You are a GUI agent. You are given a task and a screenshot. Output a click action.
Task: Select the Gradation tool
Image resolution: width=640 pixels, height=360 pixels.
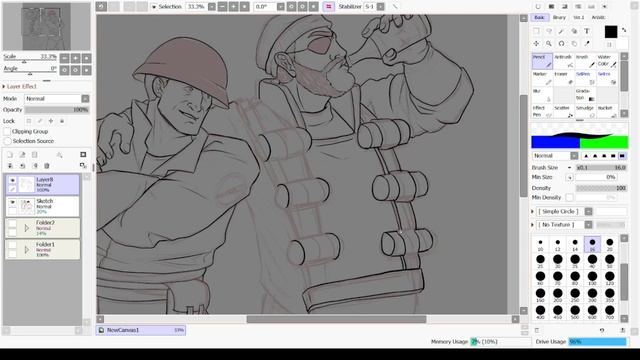pyautogui.click(x=585, y=95)
